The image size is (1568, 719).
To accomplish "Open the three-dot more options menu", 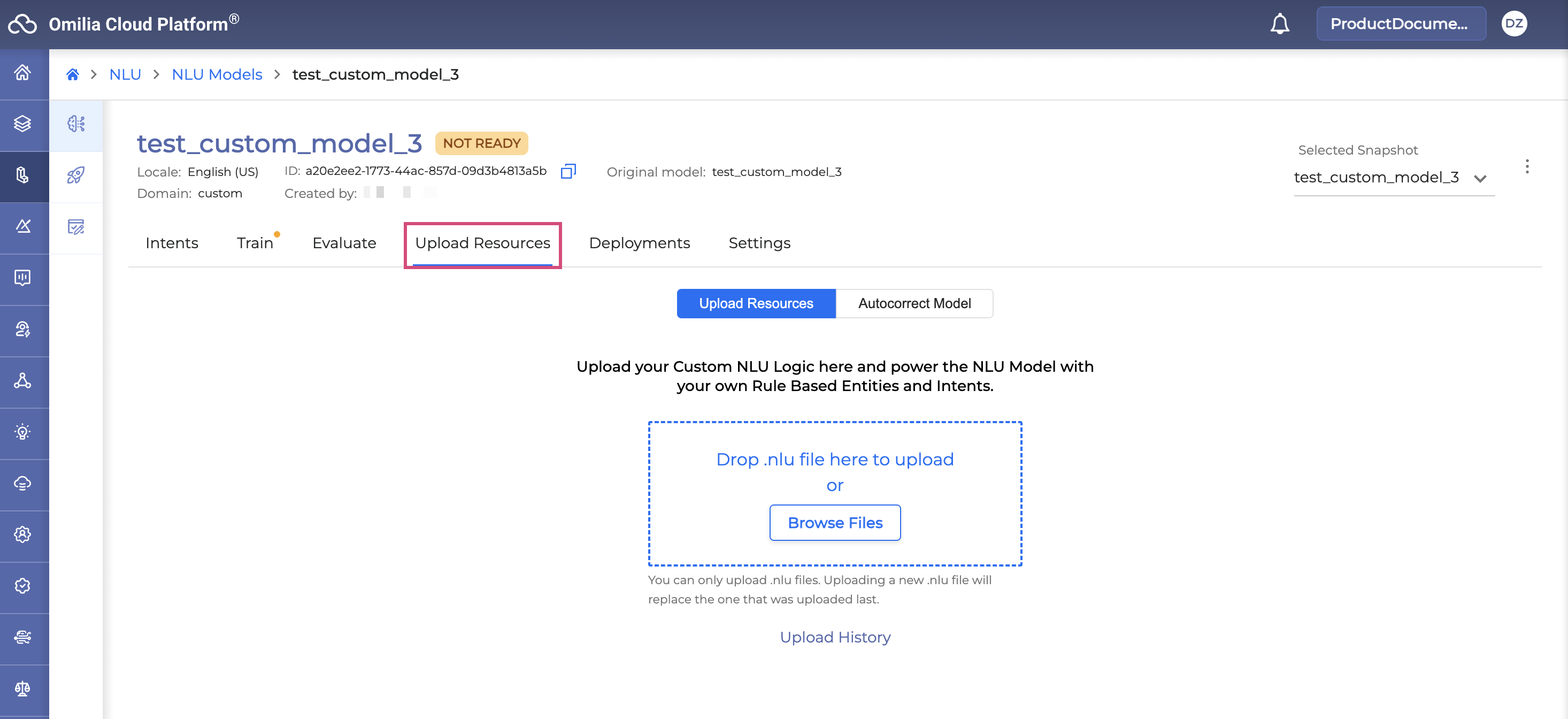I will (x=1527, y=167).
